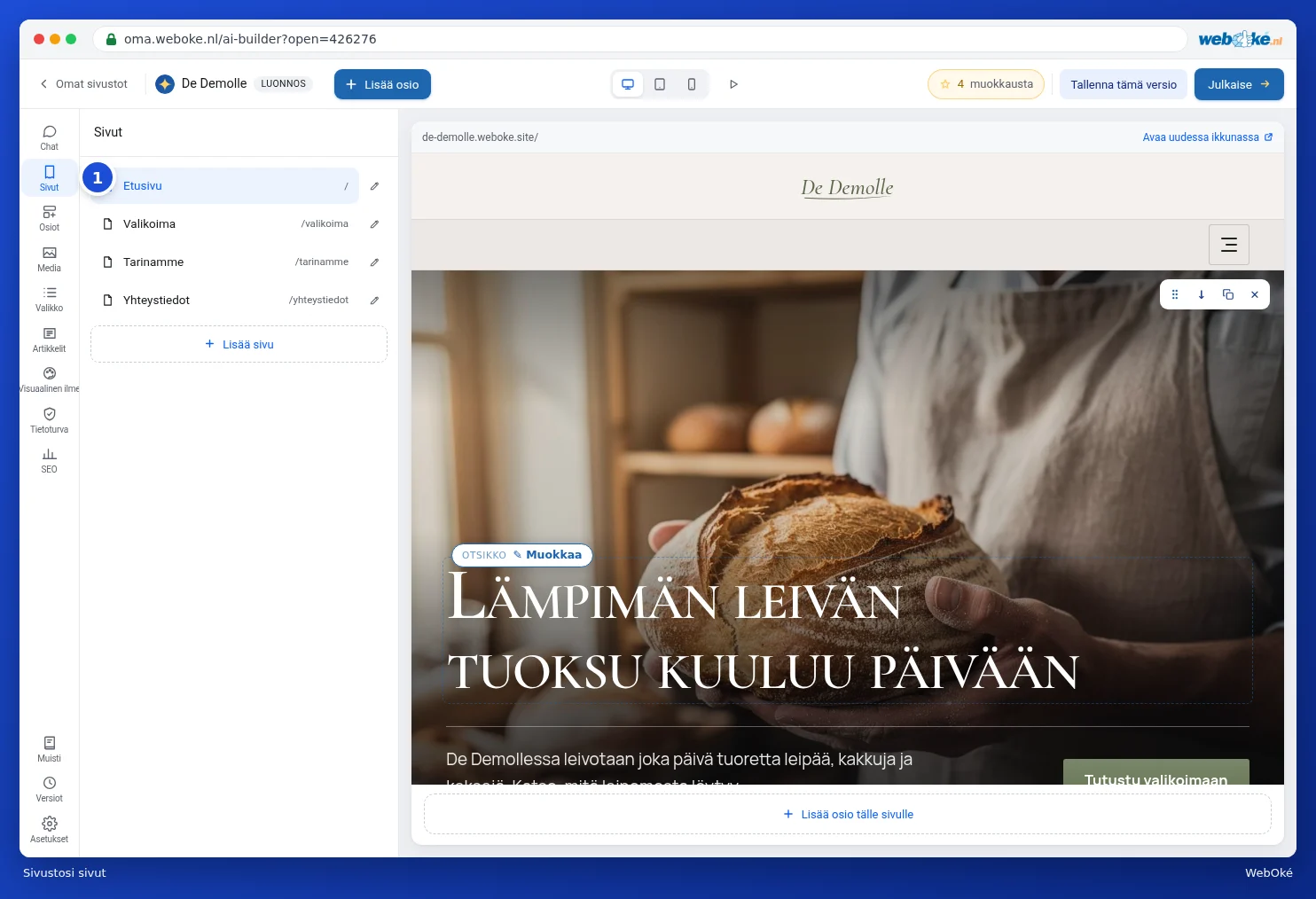Open the Valikko menu panel

click(x=50, y=299)
